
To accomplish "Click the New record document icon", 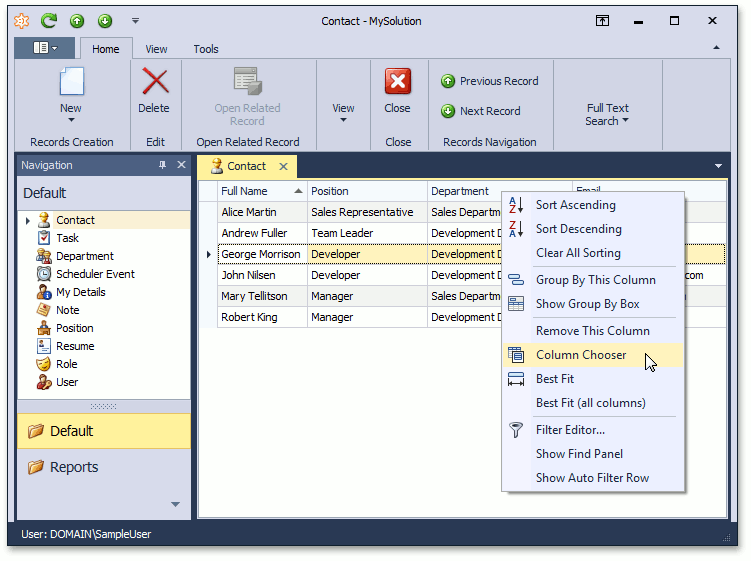I will [x=71, y=81].
